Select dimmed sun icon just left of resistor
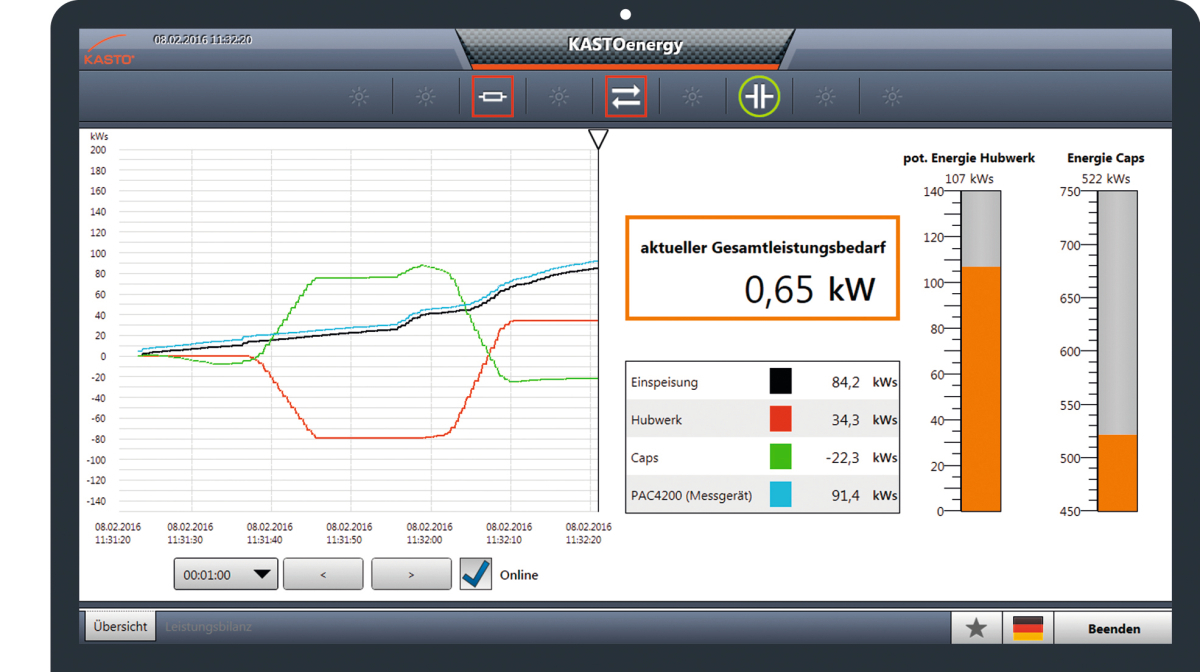 coord(425,97)
